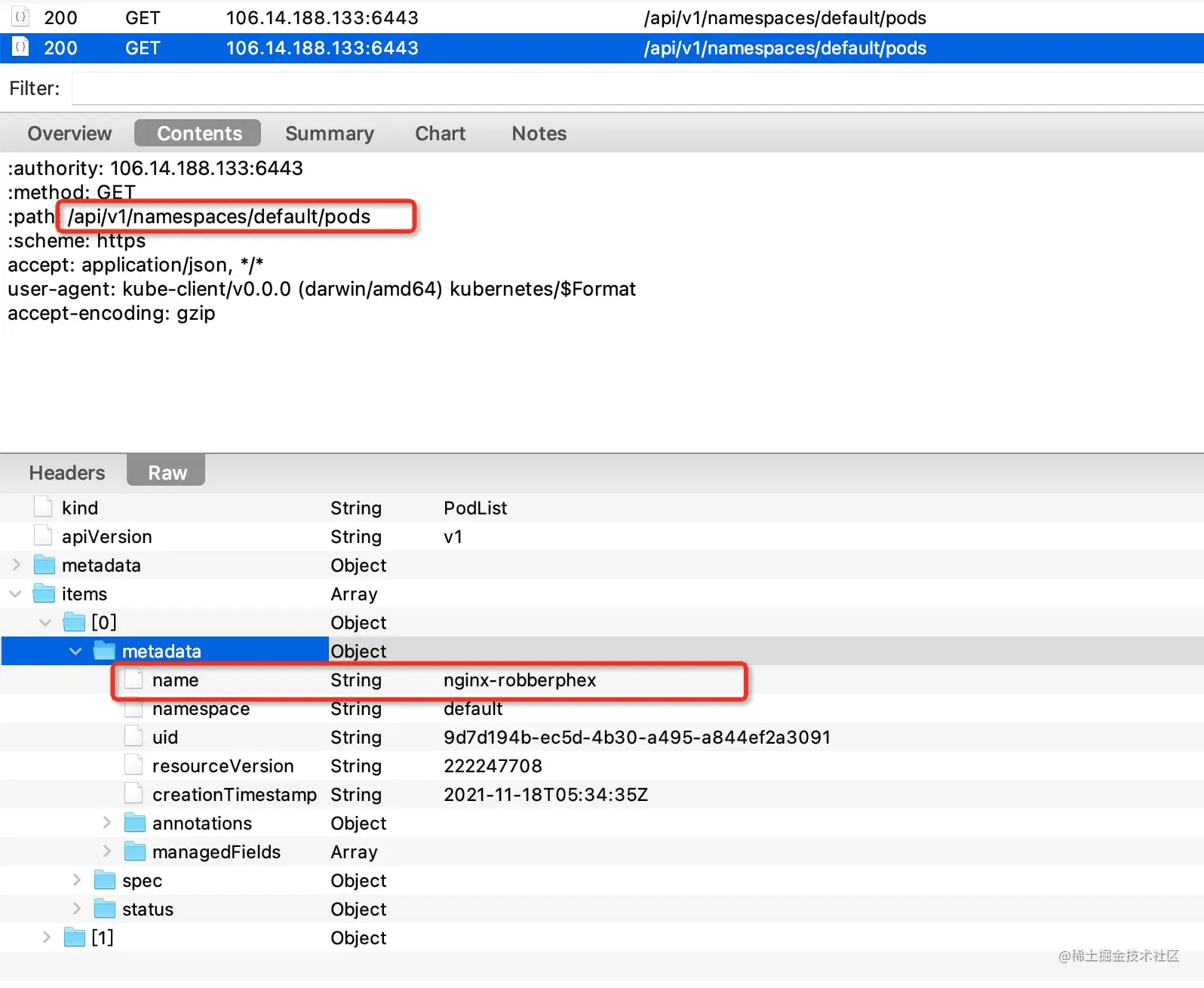
Task: Open the Summary tab
Action: [330, 133]
